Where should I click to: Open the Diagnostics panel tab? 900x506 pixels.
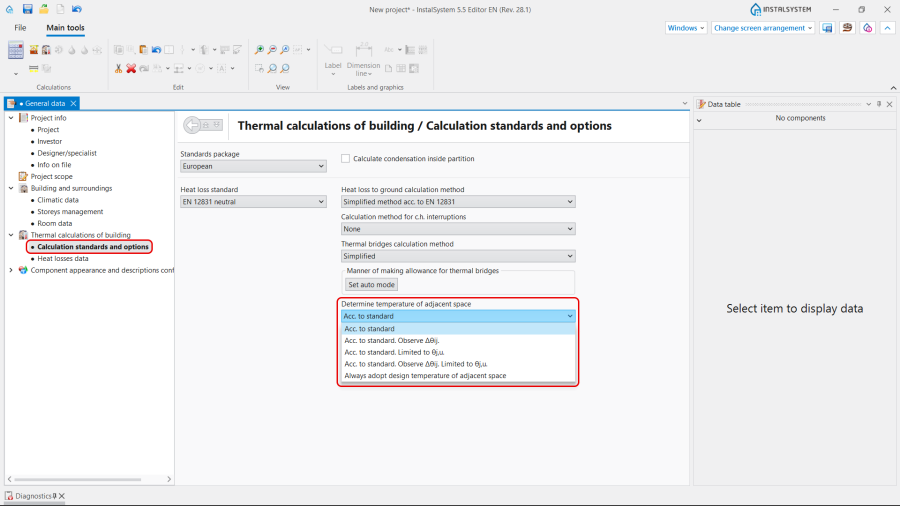(32, 496)
